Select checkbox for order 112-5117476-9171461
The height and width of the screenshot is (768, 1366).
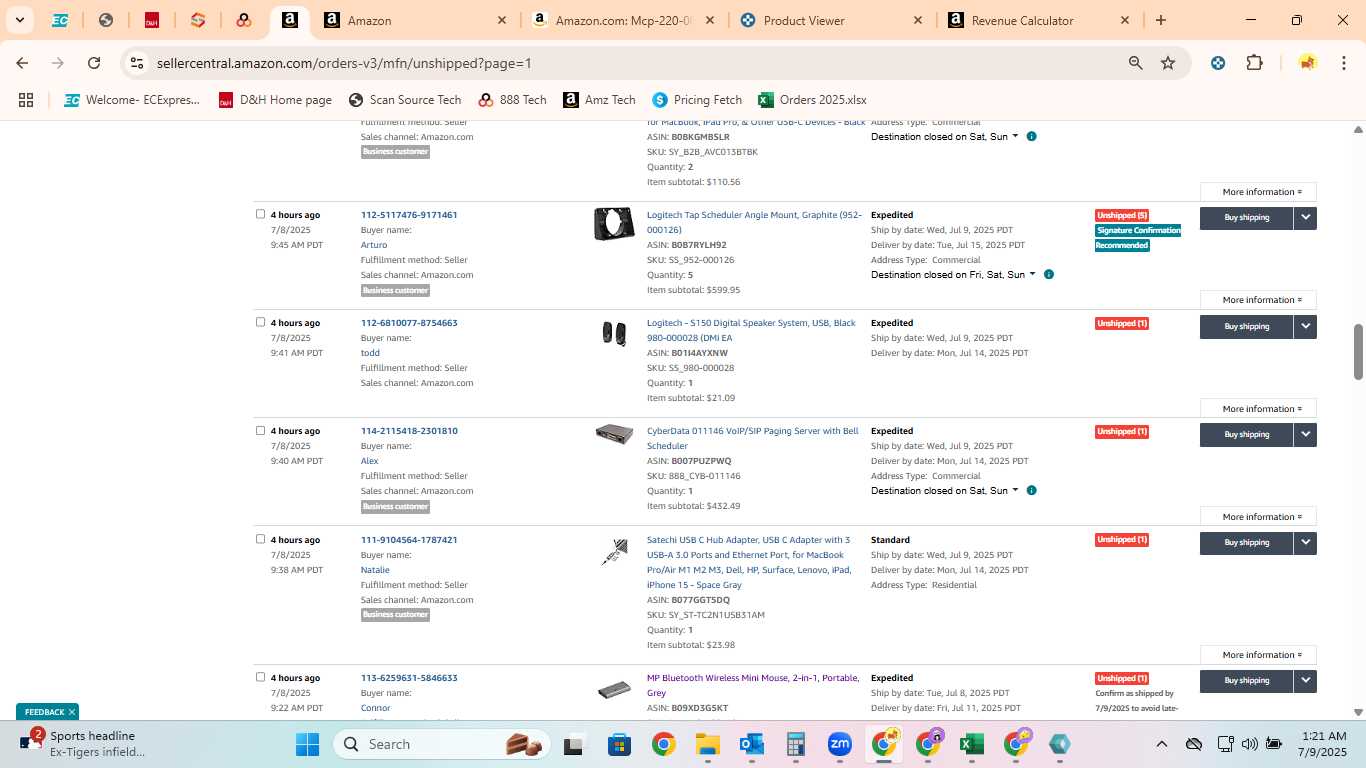pyautogui.click(x=260, y=214)
